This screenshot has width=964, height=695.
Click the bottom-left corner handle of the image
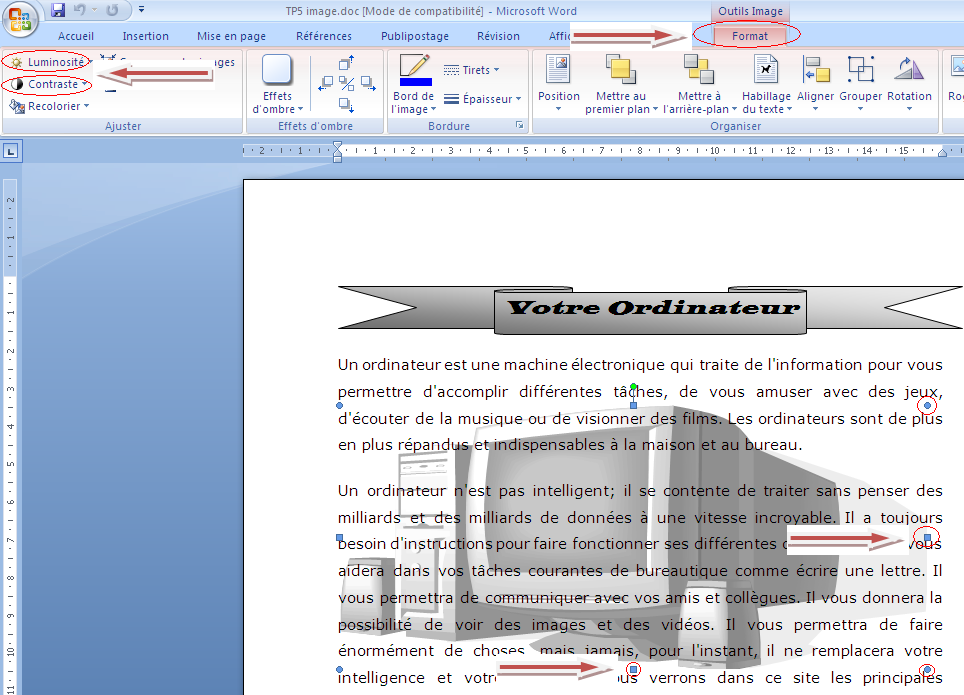coord(339,669)
